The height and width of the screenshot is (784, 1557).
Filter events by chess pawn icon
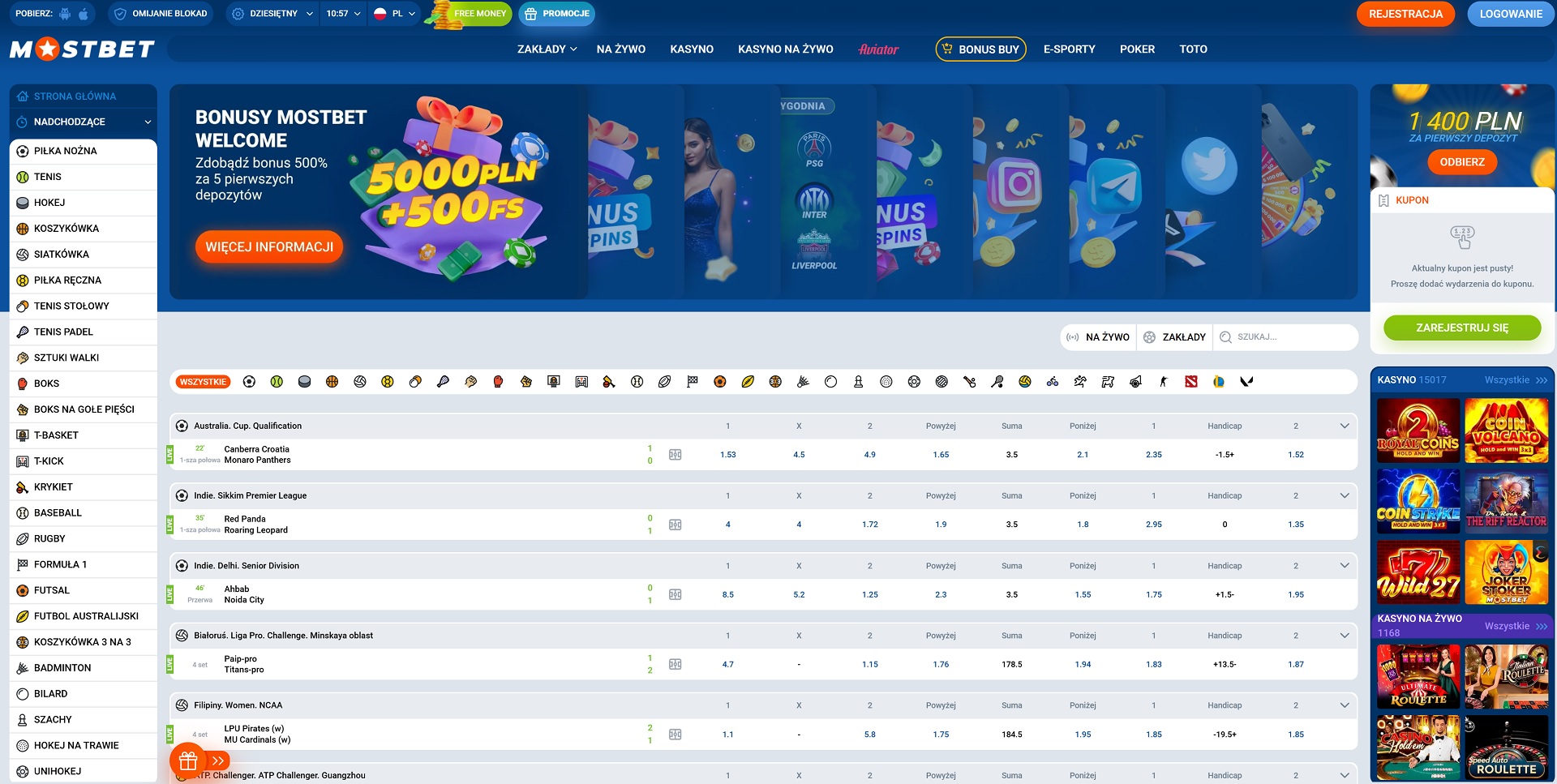click(x=858, y=382)
